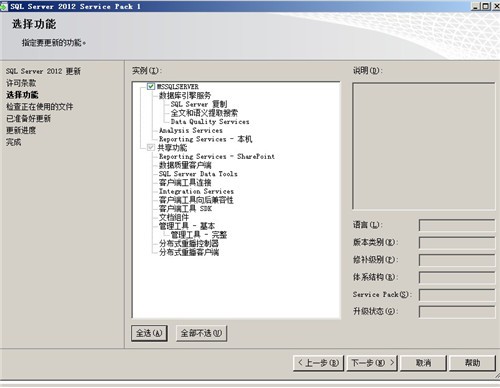Select the 数据质量客户端 tree item
The height and width of the screenshot is (388, 500).
coord(185,165)
